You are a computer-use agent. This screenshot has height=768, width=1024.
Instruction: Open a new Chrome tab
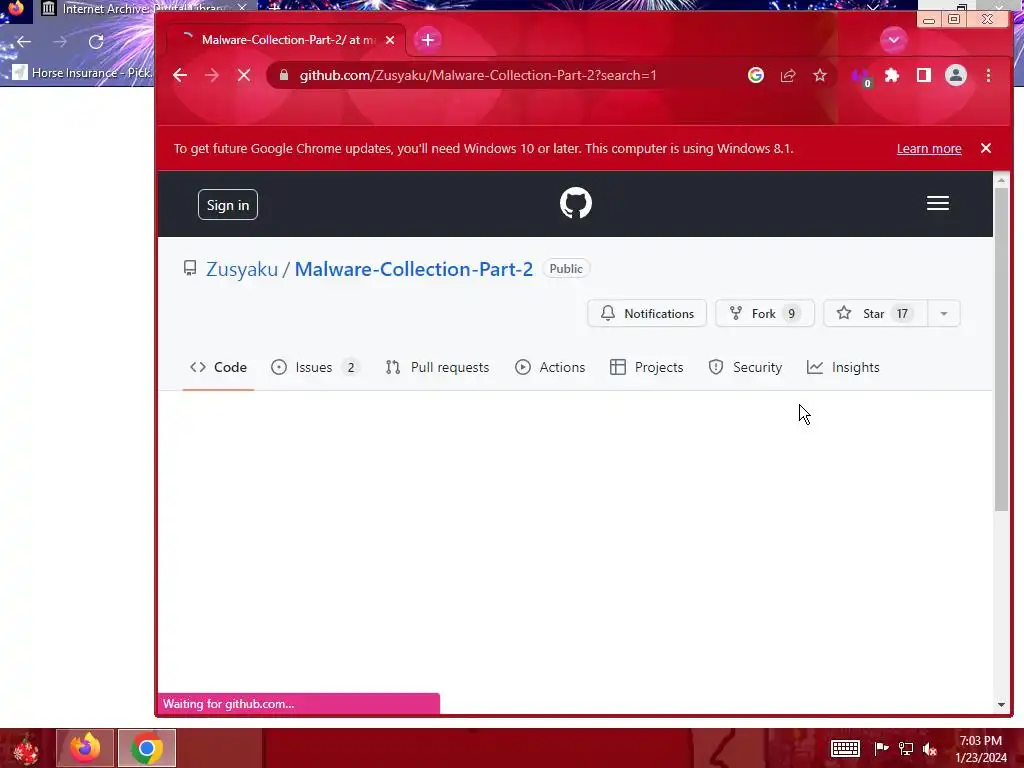pyautogui.click(x=427, y=40)
